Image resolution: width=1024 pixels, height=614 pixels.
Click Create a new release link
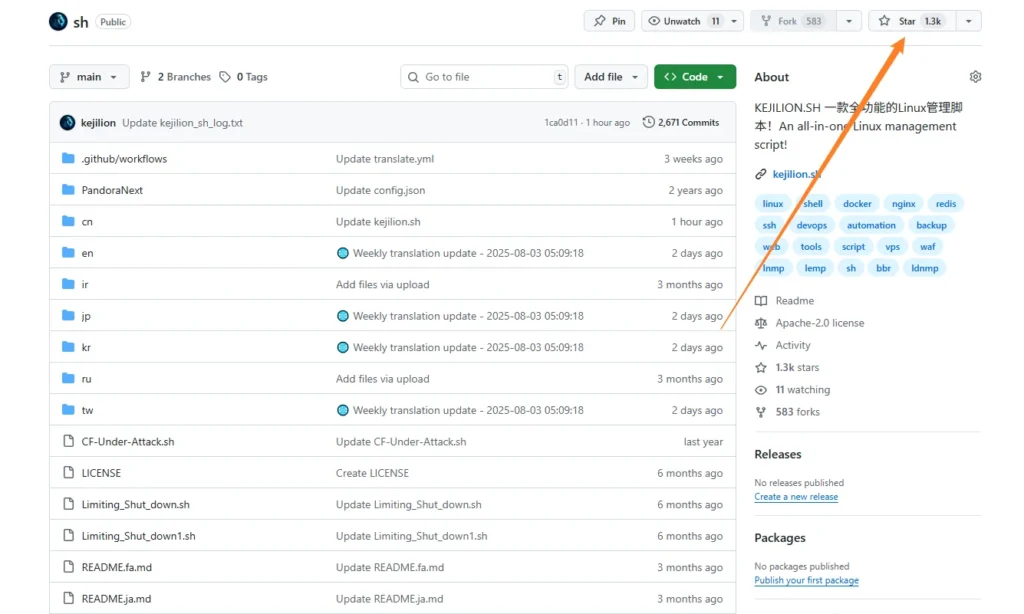click(x=796, y=496)
